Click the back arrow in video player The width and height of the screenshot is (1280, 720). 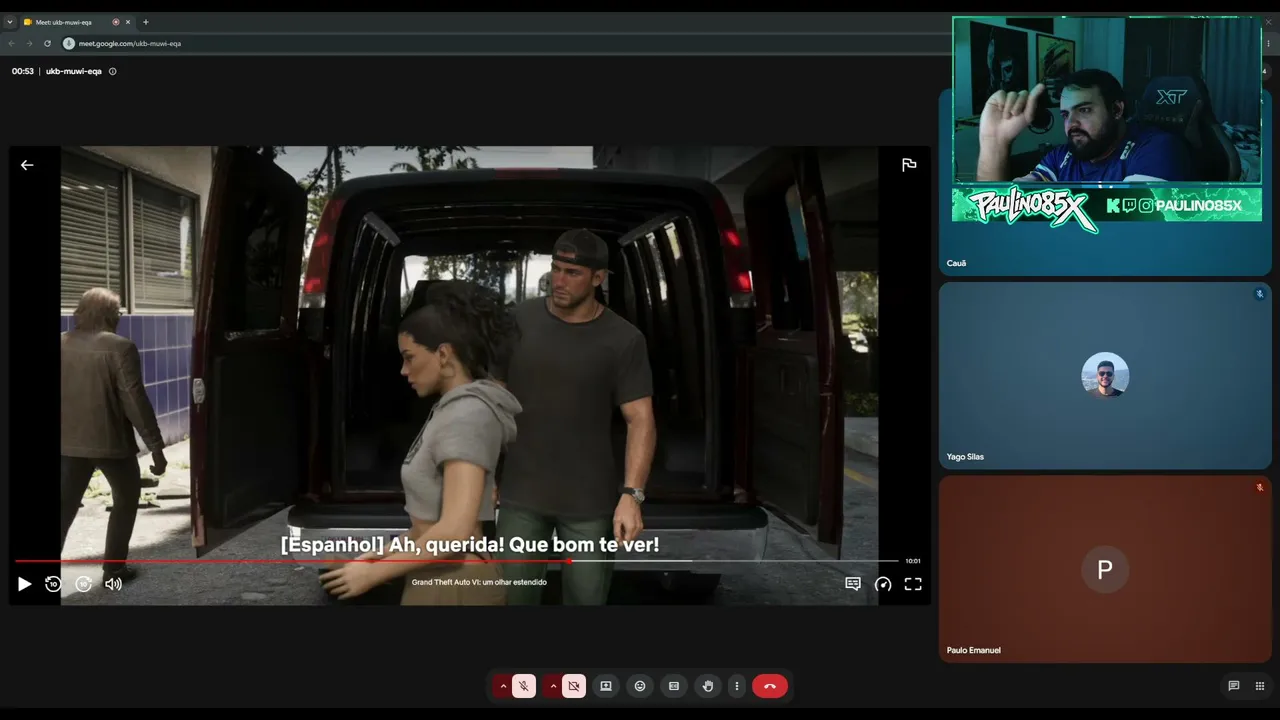[27, 165]
